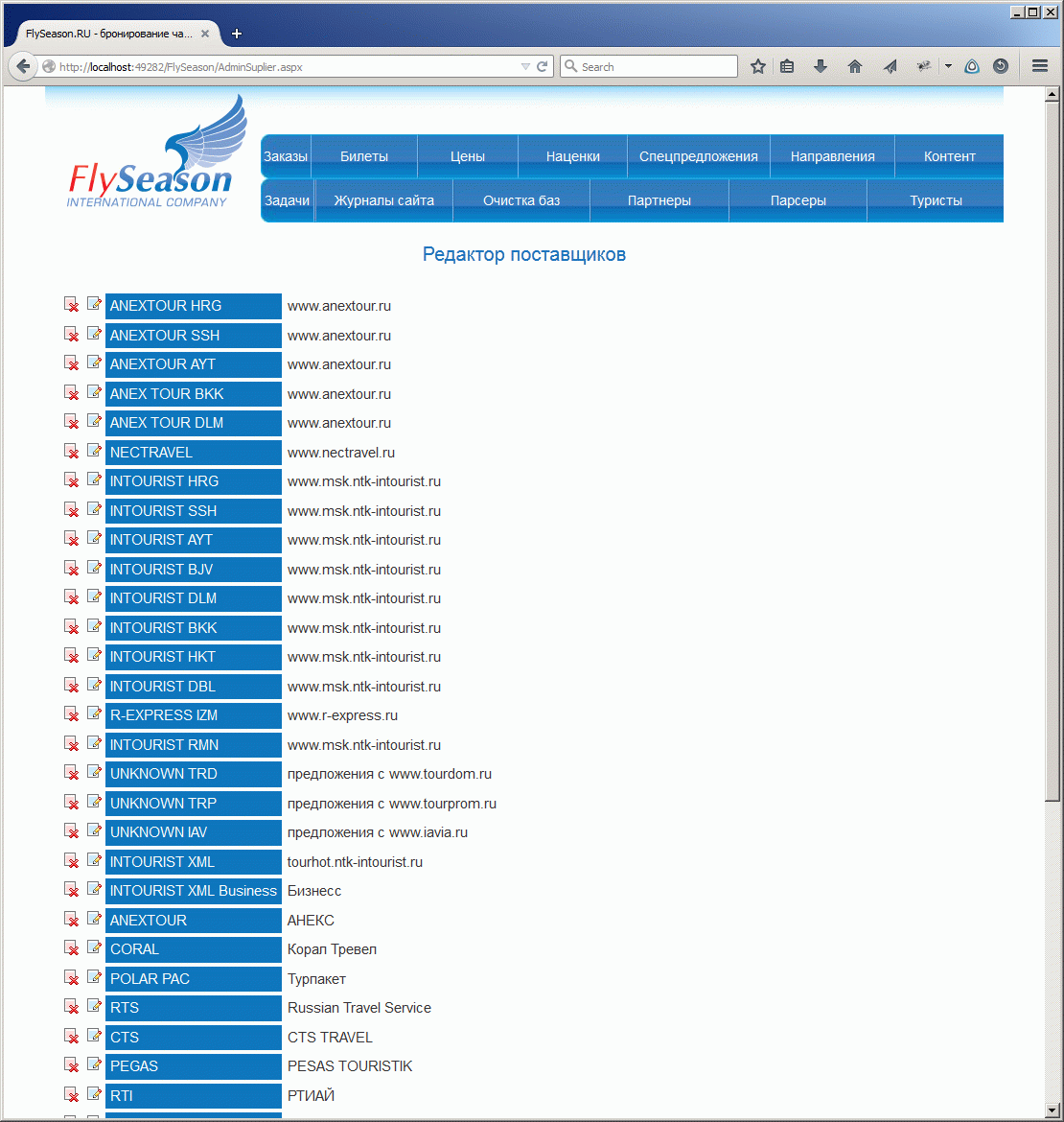Screen dimensions: 1064x1122
Task: Delete the POLAR PAC supplier
Action: [72, 977]
